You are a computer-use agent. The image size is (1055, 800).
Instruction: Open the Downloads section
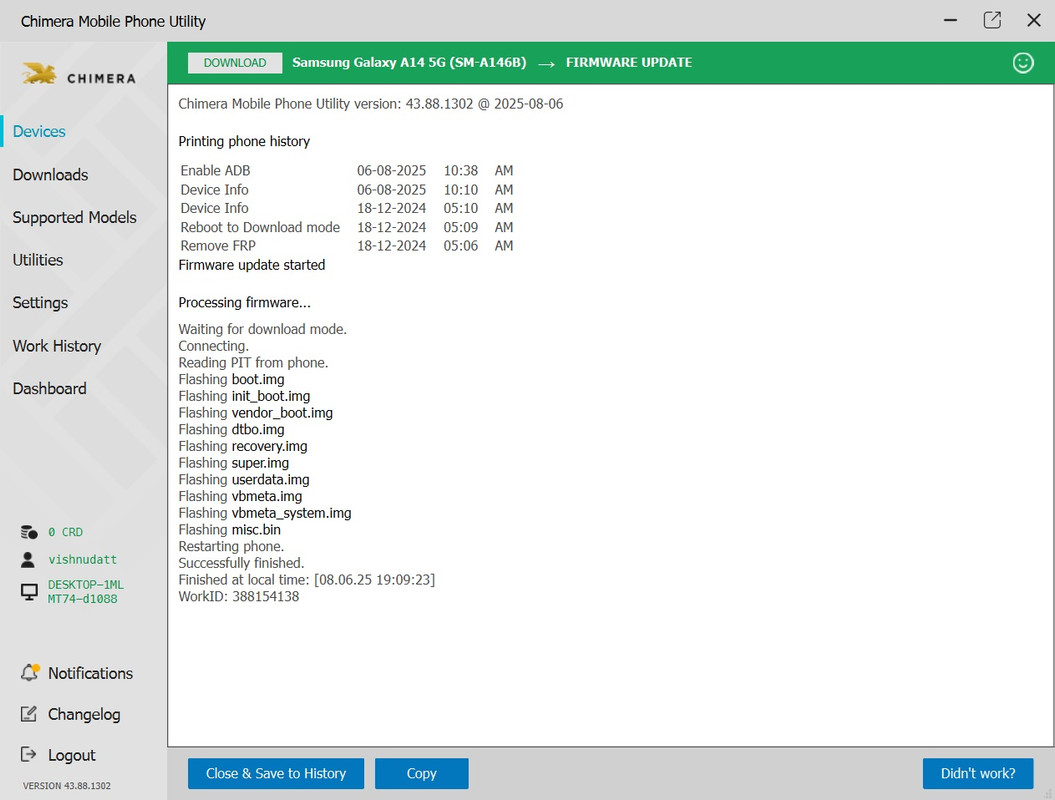(x=50, y=175)
